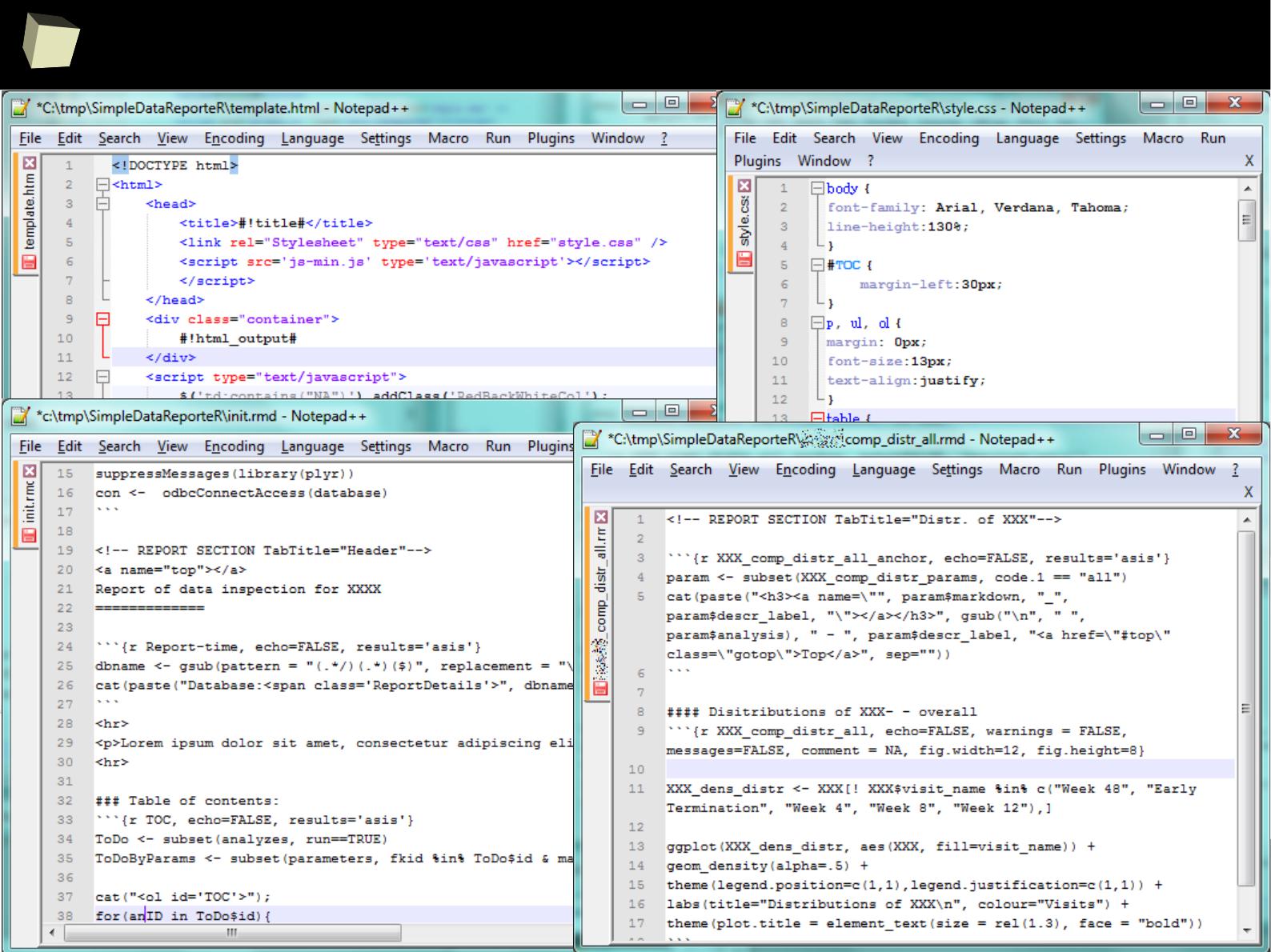This screenshot has width=1271, height=952.
Task: Click Notepad++ icon in init.rmd title bar
Action: [x=21, y=416]
